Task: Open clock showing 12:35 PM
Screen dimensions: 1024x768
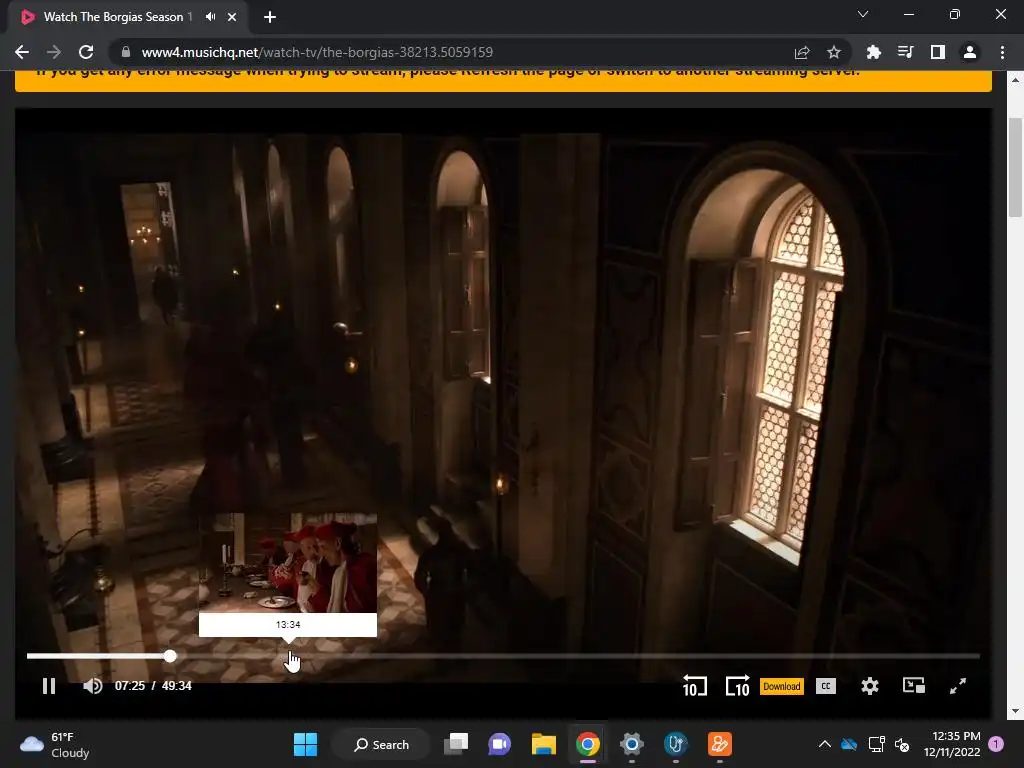Action: (952, 744)
